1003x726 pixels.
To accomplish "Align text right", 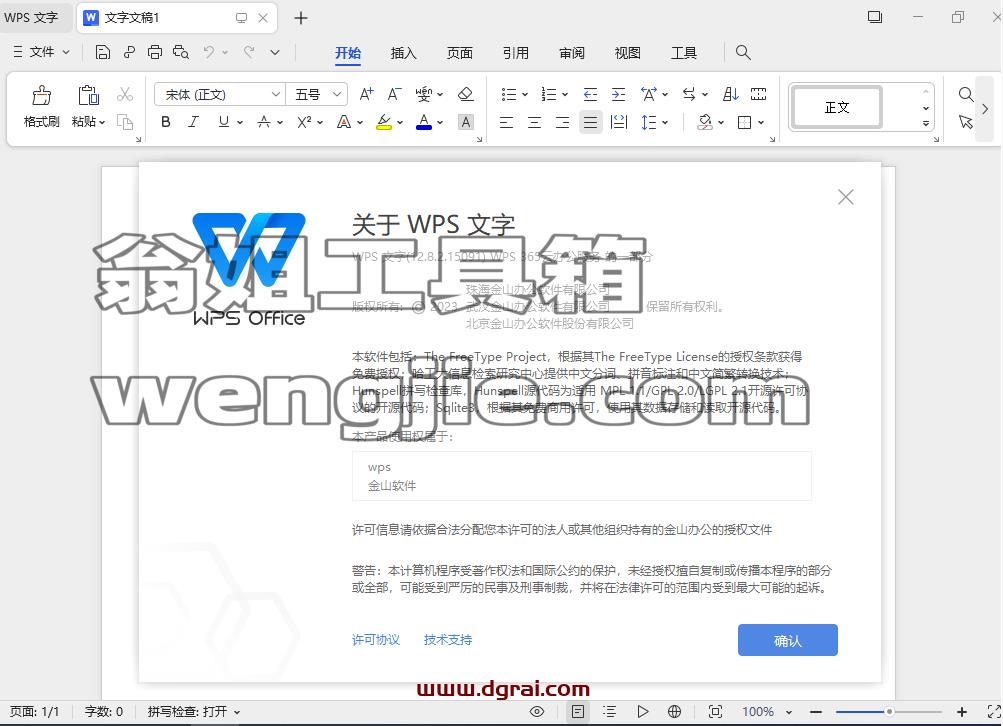I will tap(562, 122).
